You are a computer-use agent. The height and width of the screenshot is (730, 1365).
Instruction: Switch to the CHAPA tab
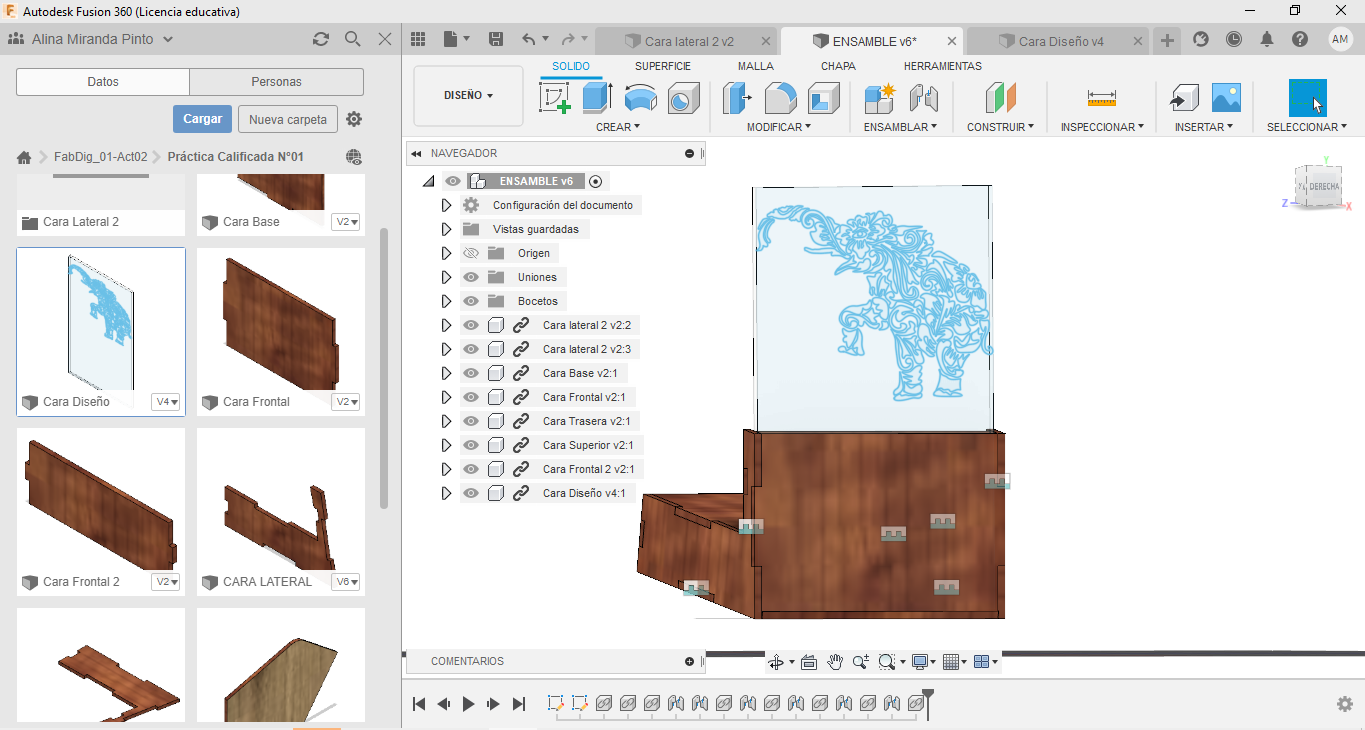(838, 66)
